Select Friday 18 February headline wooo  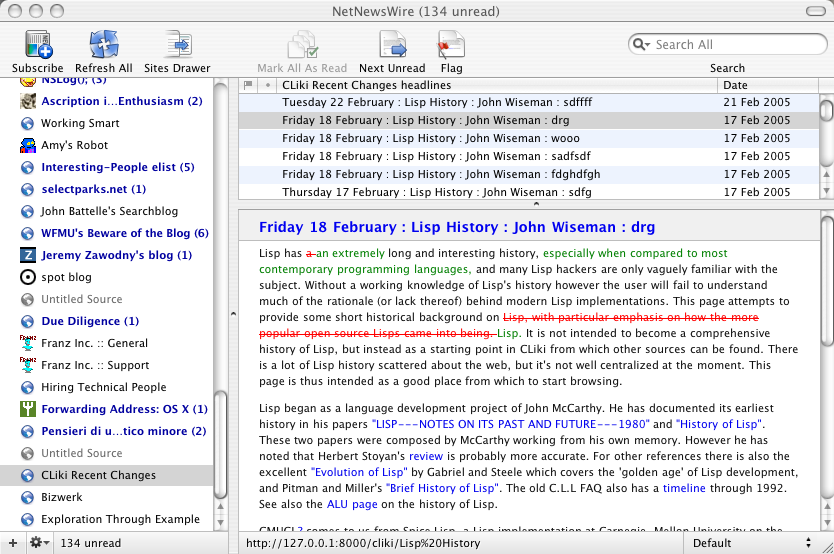point(528,138)
